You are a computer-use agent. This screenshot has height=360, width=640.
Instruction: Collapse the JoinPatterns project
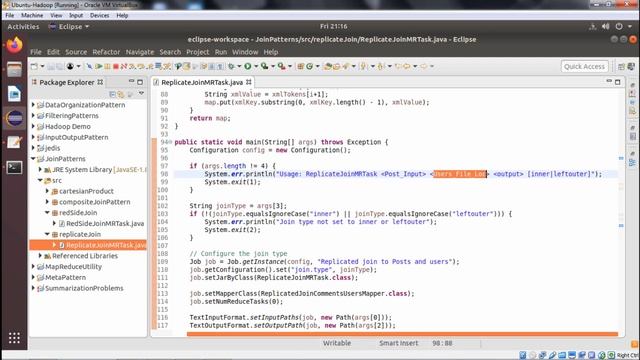point(33,159)
